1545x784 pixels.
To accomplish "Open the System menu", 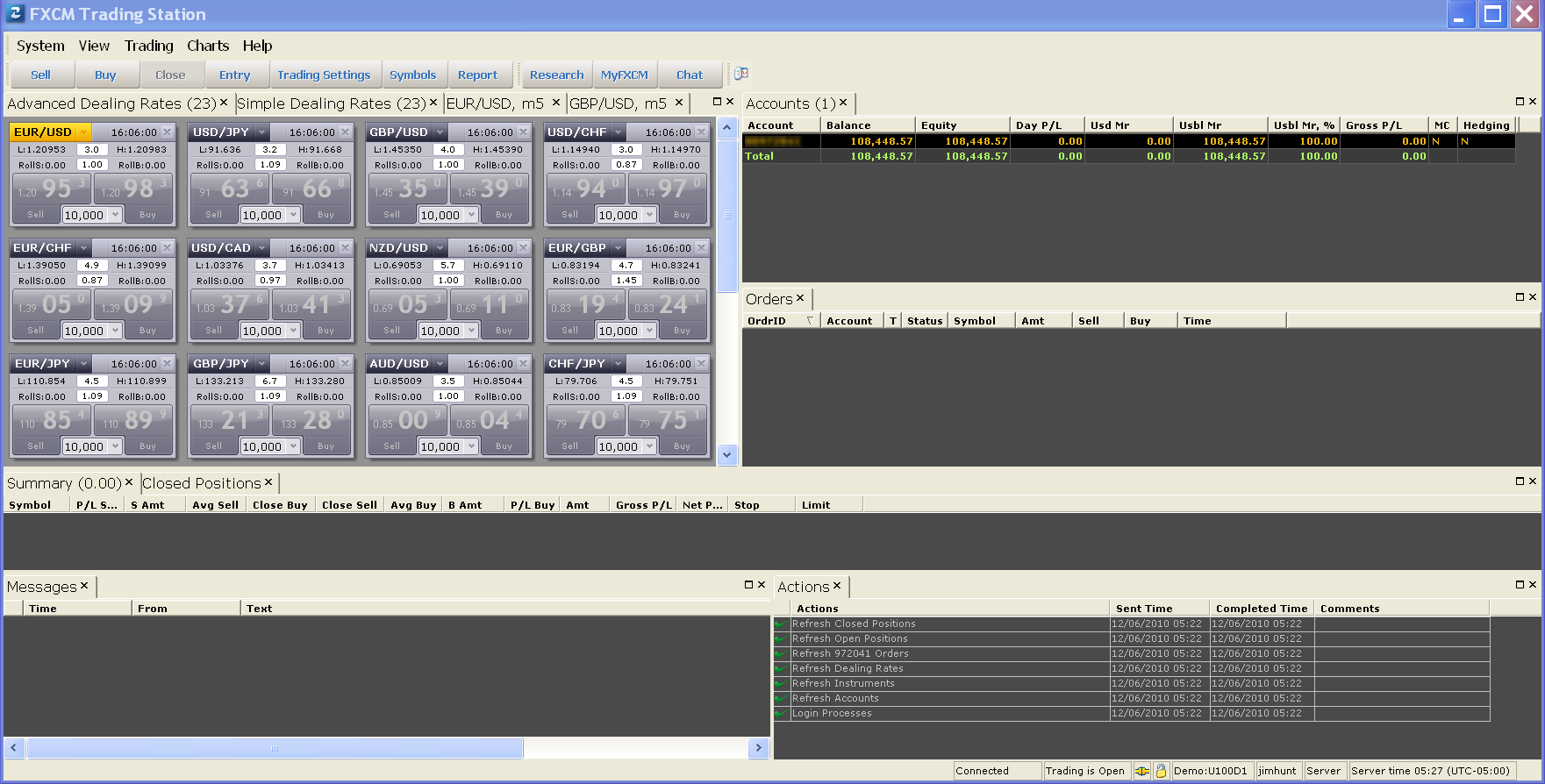I will [40, 46].
